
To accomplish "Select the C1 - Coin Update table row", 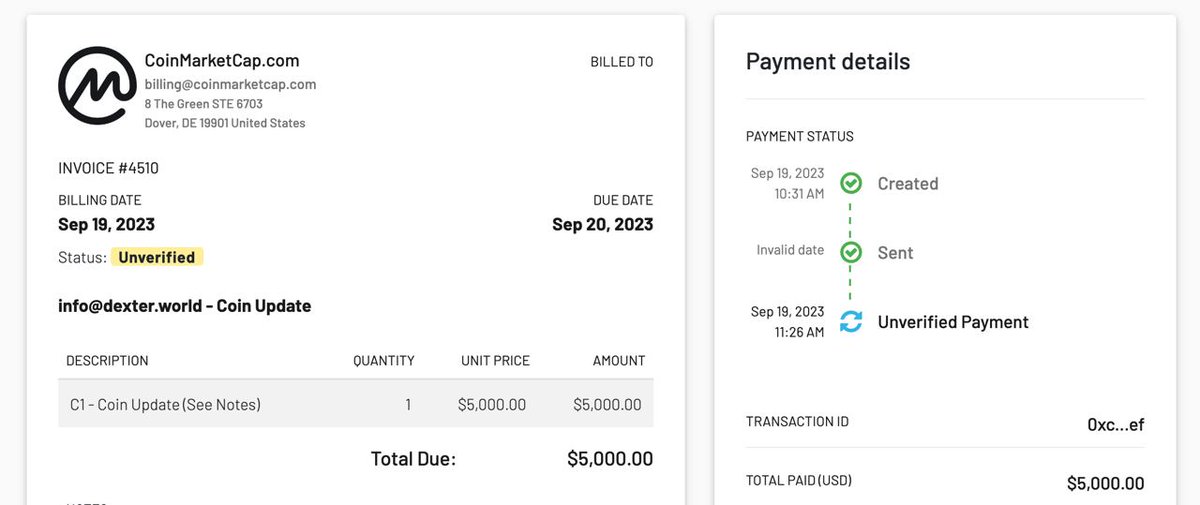I will tap(355, 404).
